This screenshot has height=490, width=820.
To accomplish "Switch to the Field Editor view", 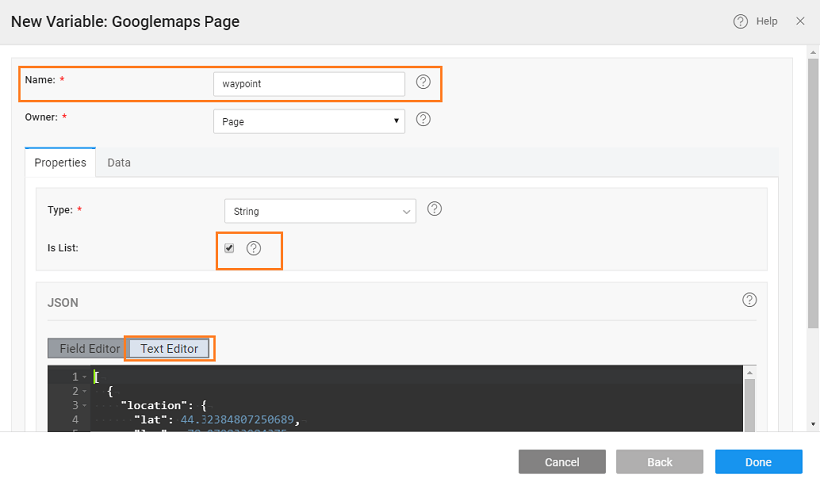I will 88,348.
